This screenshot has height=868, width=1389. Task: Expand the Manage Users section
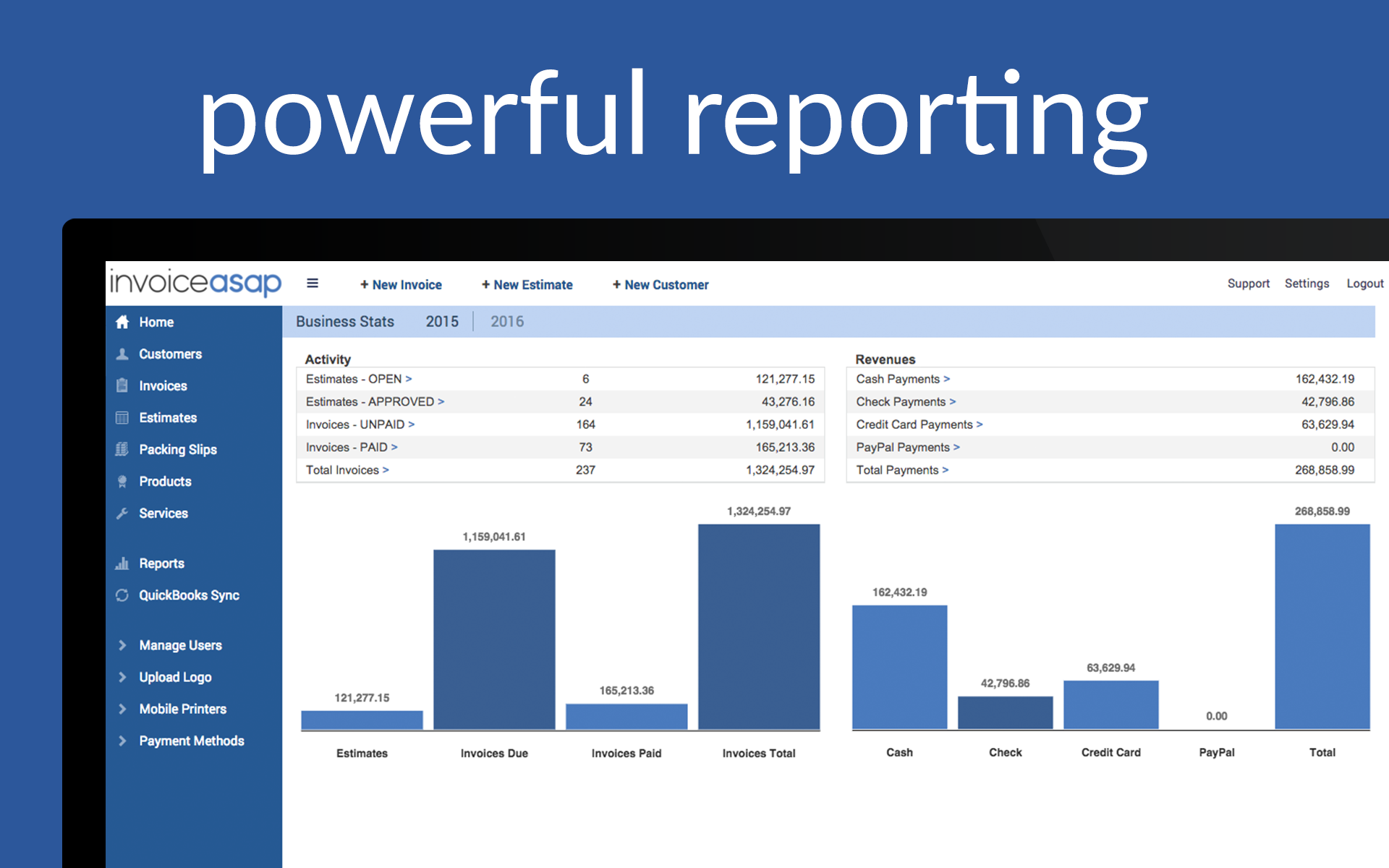point(122,644)
